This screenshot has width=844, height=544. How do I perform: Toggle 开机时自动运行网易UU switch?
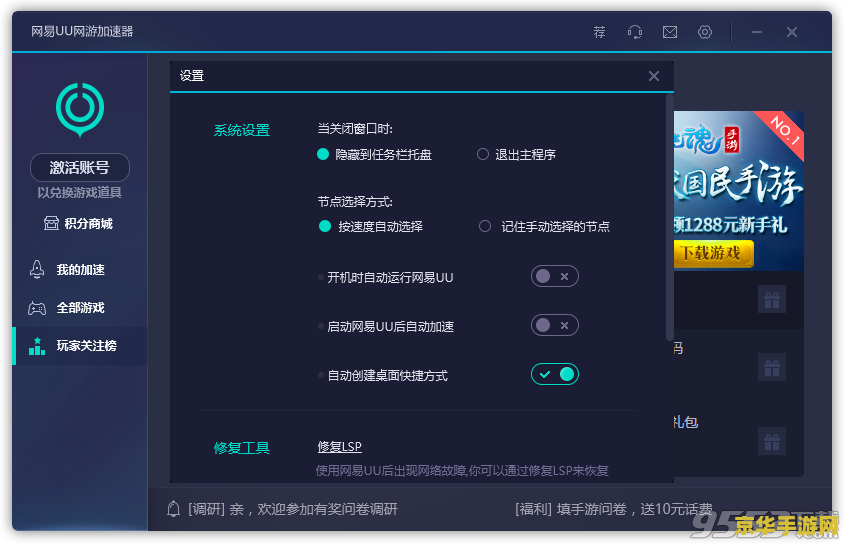(x=554, y=277)
